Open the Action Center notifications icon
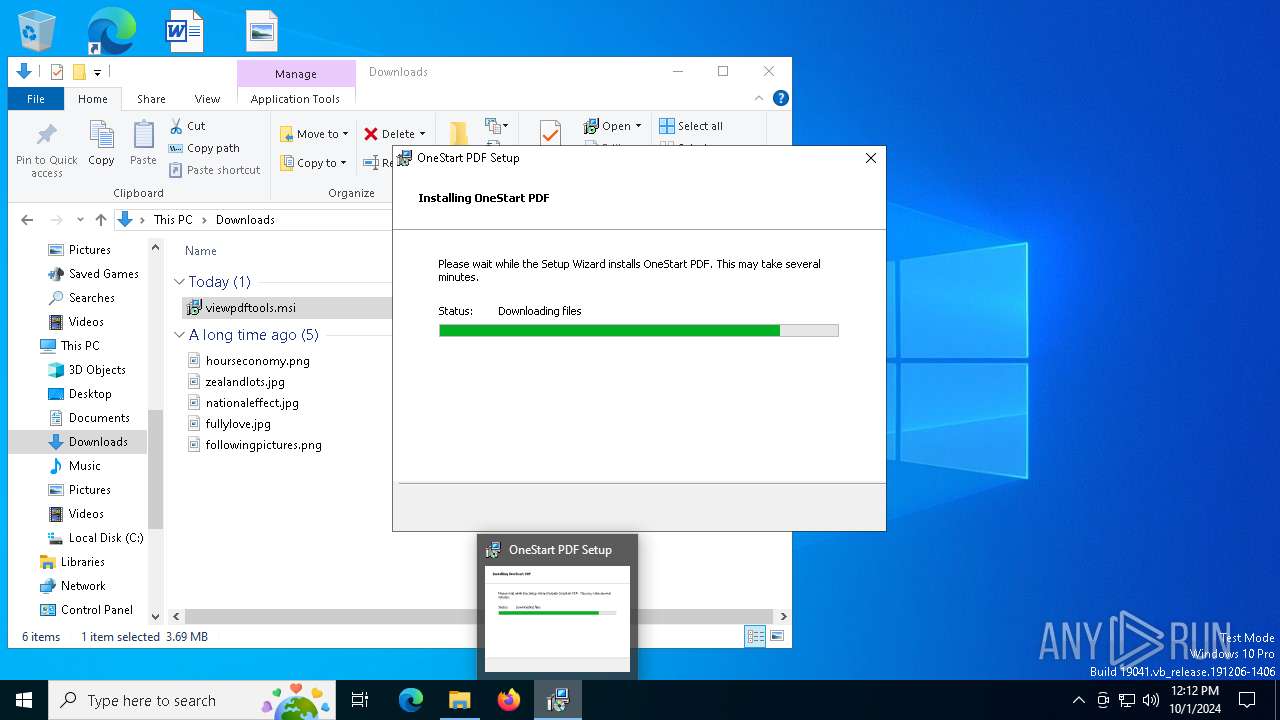 point(1247,700)
